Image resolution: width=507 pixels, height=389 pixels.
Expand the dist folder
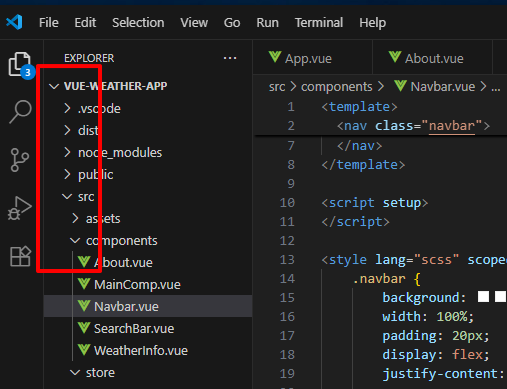pos(148,130)
